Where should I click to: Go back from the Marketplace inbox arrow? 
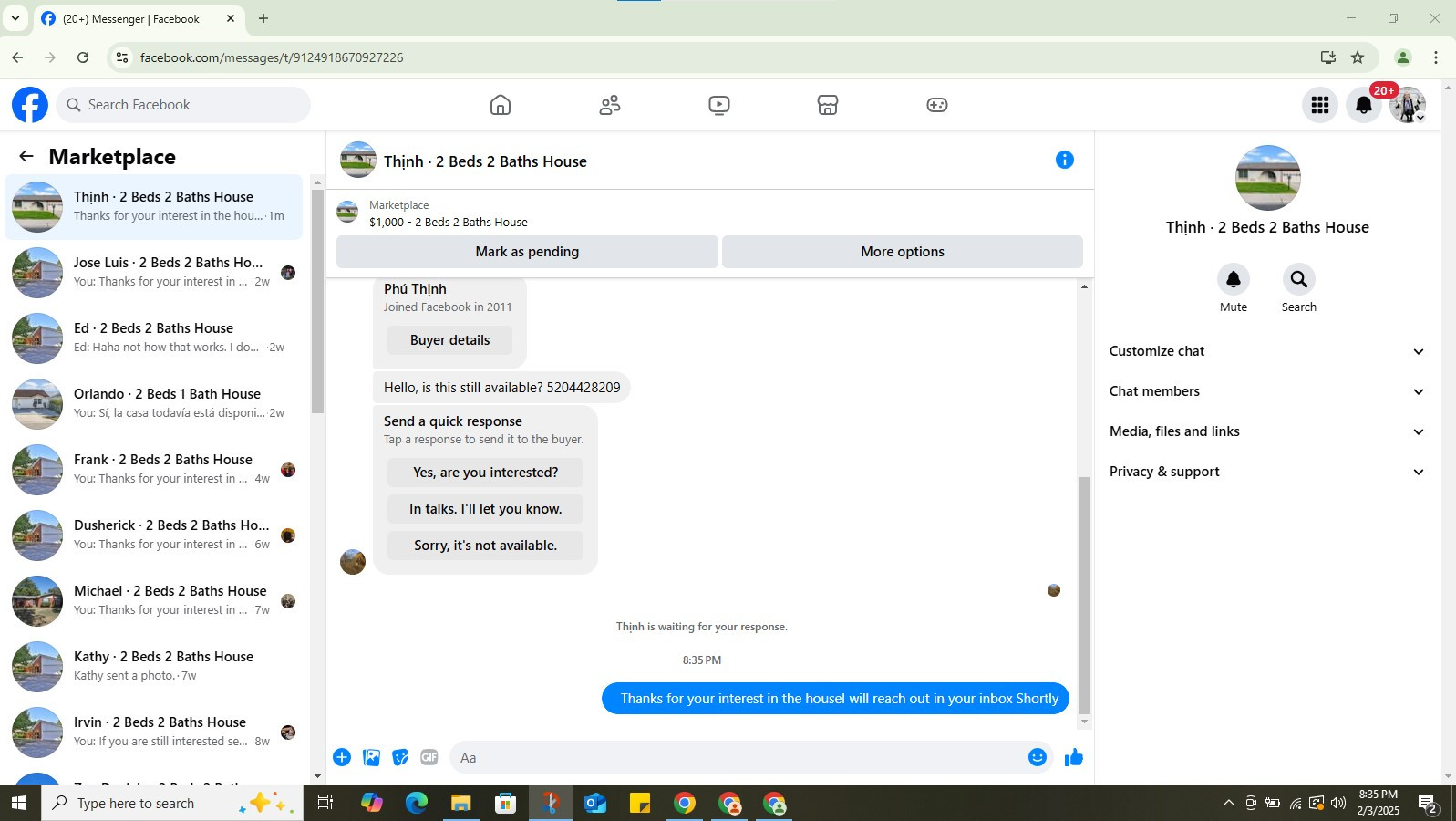(26, 157)
